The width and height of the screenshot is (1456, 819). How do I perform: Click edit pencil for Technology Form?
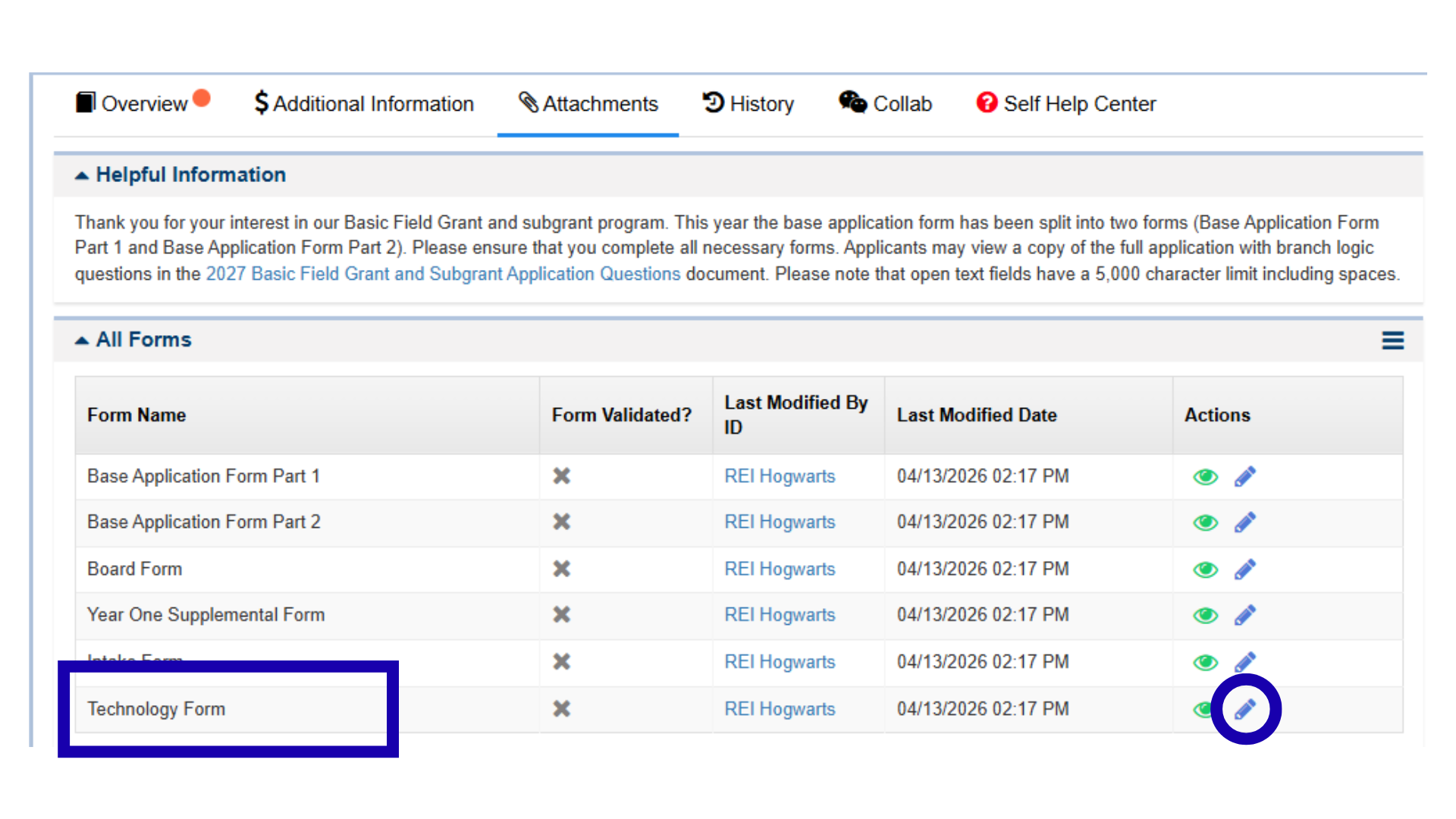[x=1244, y=710]
